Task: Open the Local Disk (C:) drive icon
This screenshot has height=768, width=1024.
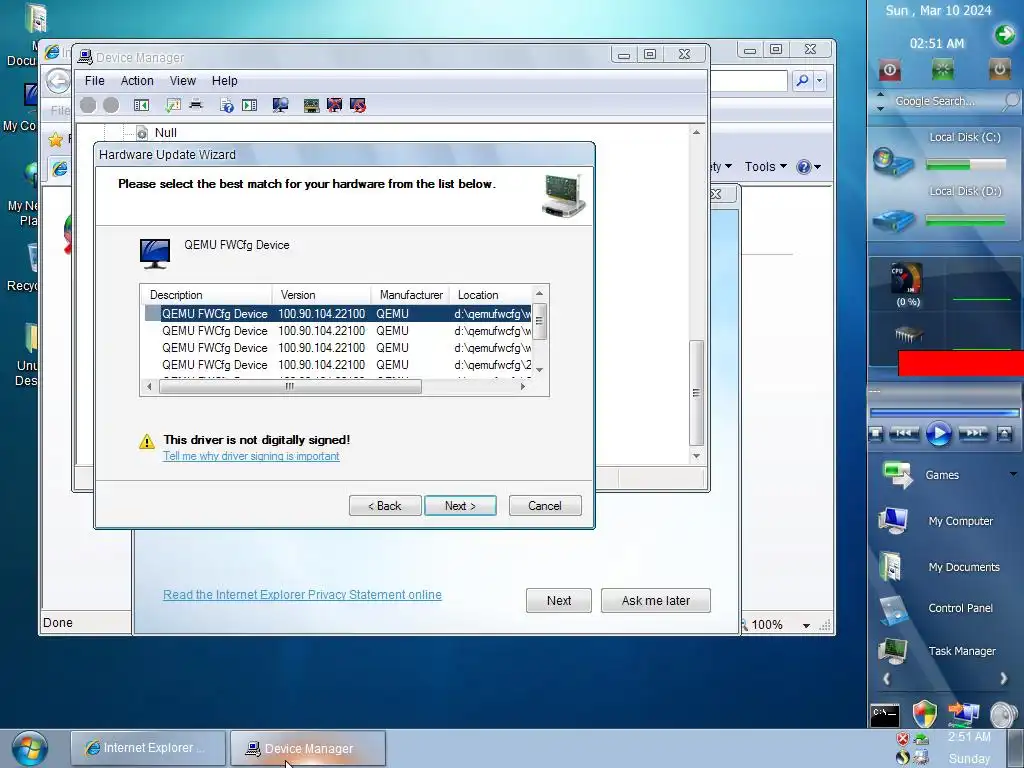Action: pos(893,162)
